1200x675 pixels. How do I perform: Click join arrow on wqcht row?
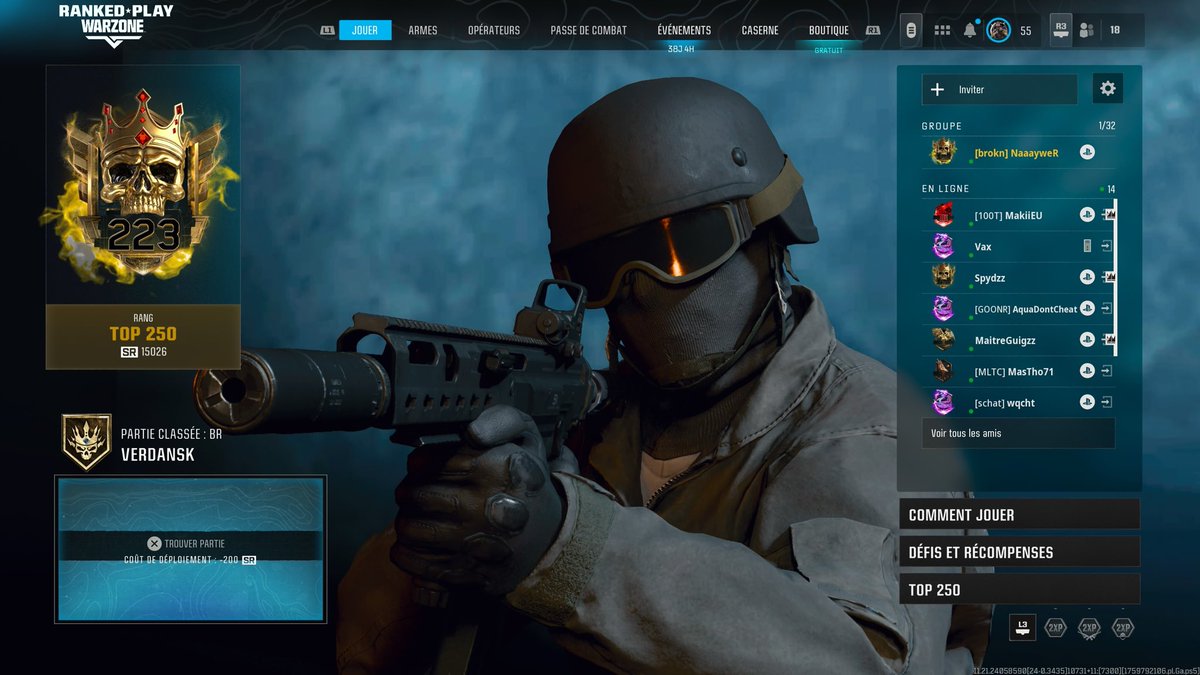1107,402
